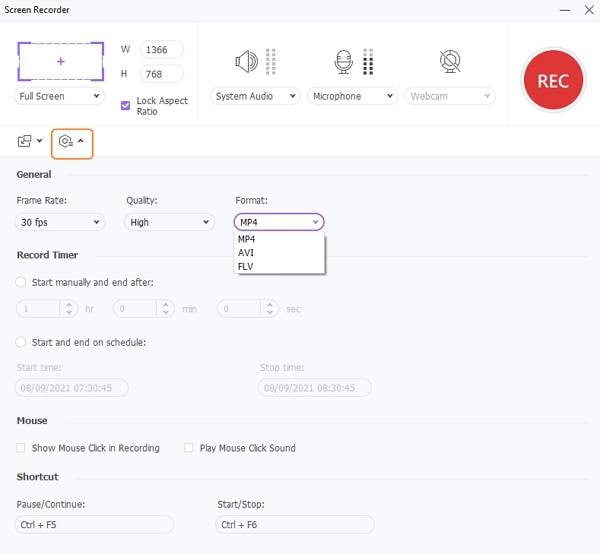Screen dimensions: 600x554
Task: Select Start and end on schedule option
Action: click(x=21, y=342)
